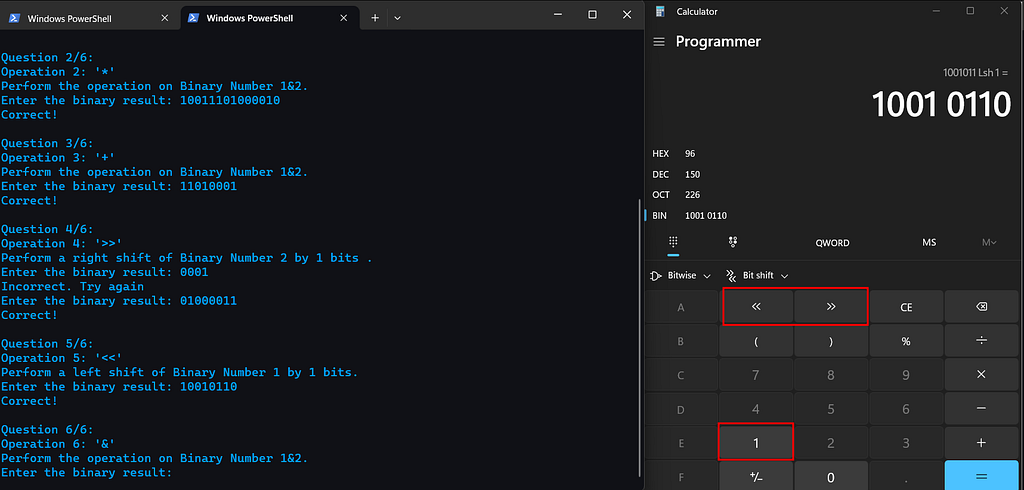Click the left shift << key
Image resolution: width=1024 pixels, height=490 pixels.
pos(756,306)
